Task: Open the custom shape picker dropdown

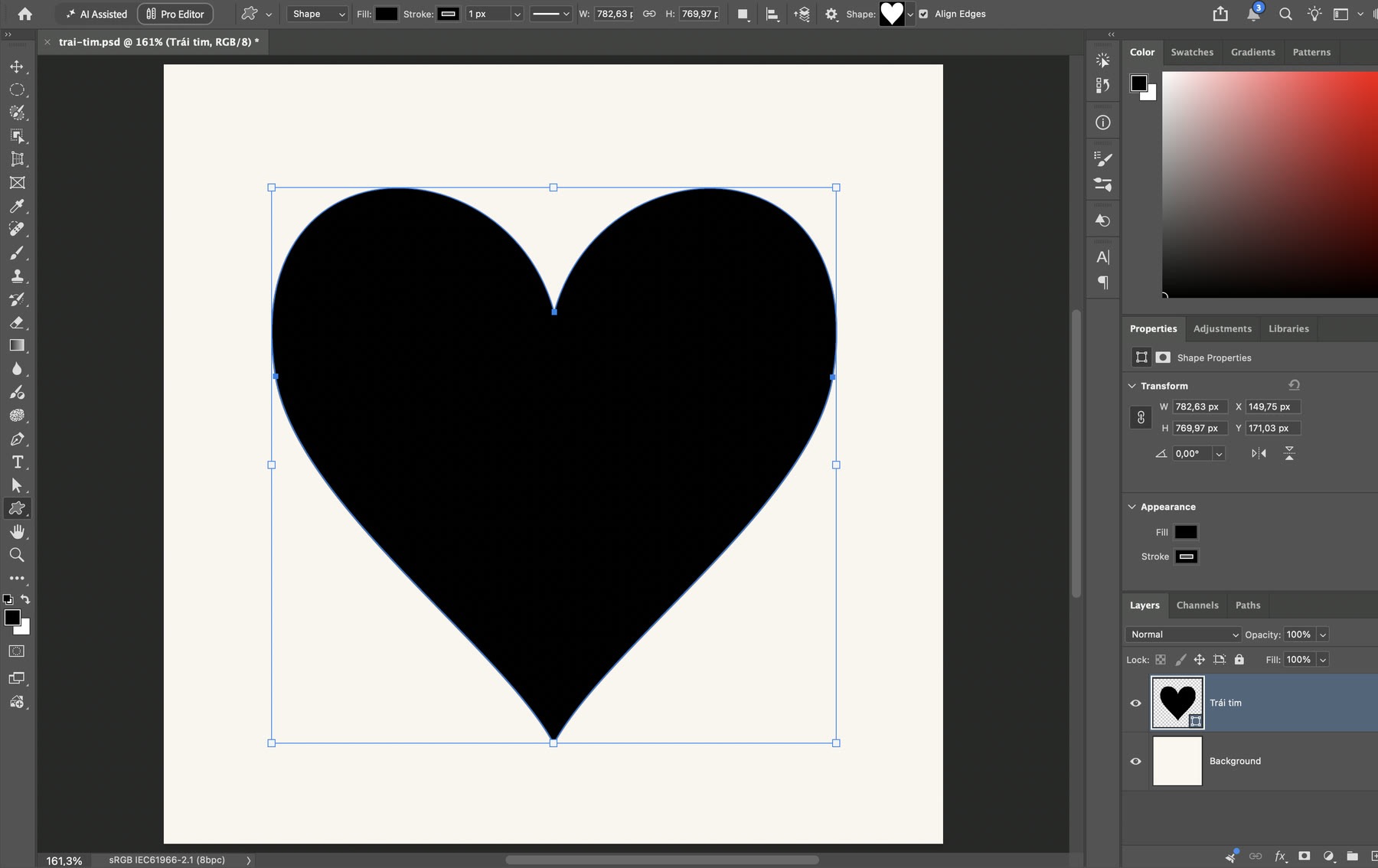Action: click(x=910, y=14)
